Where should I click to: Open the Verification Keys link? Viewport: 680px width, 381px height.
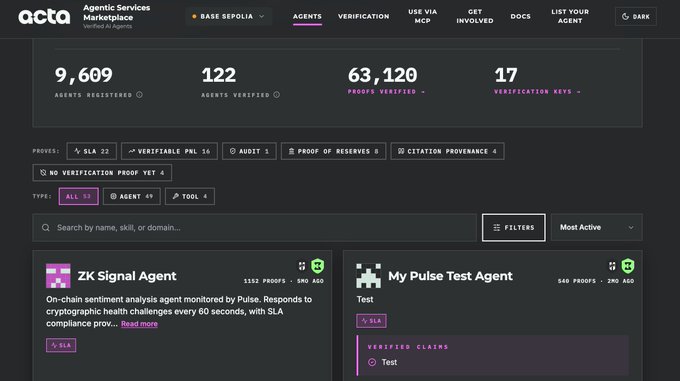coord(537,92)
